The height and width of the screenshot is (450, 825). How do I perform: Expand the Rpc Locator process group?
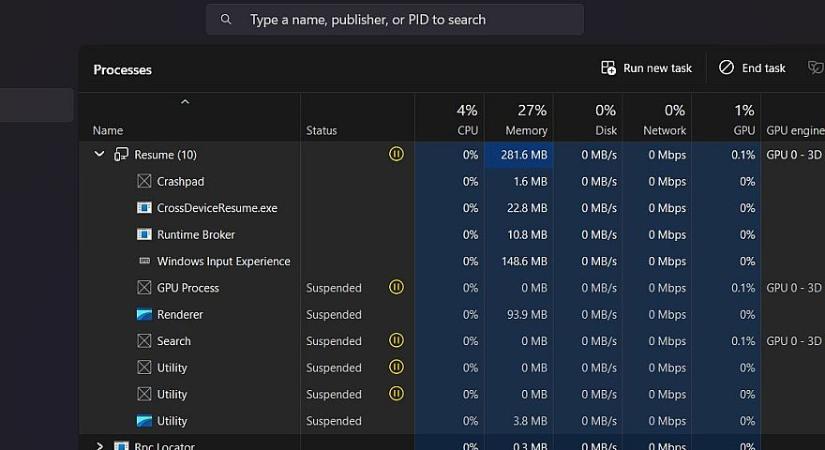coord(99,446)
